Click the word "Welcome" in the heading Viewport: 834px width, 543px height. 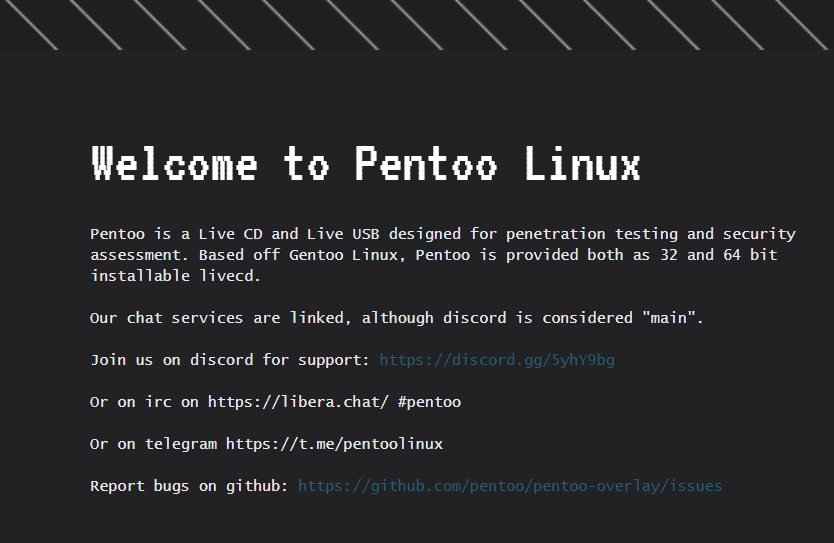174,164
